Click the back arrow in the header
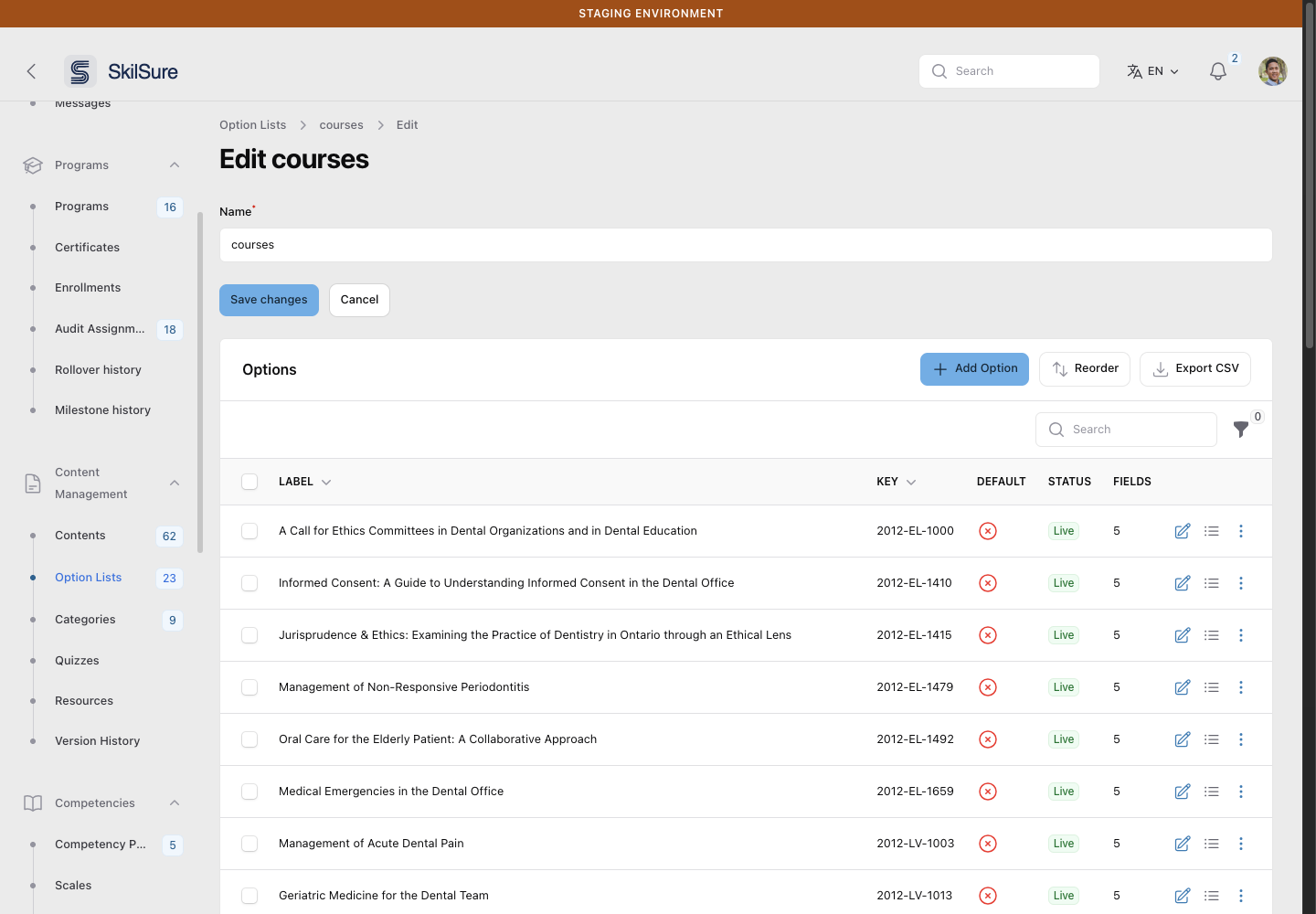 31,71
